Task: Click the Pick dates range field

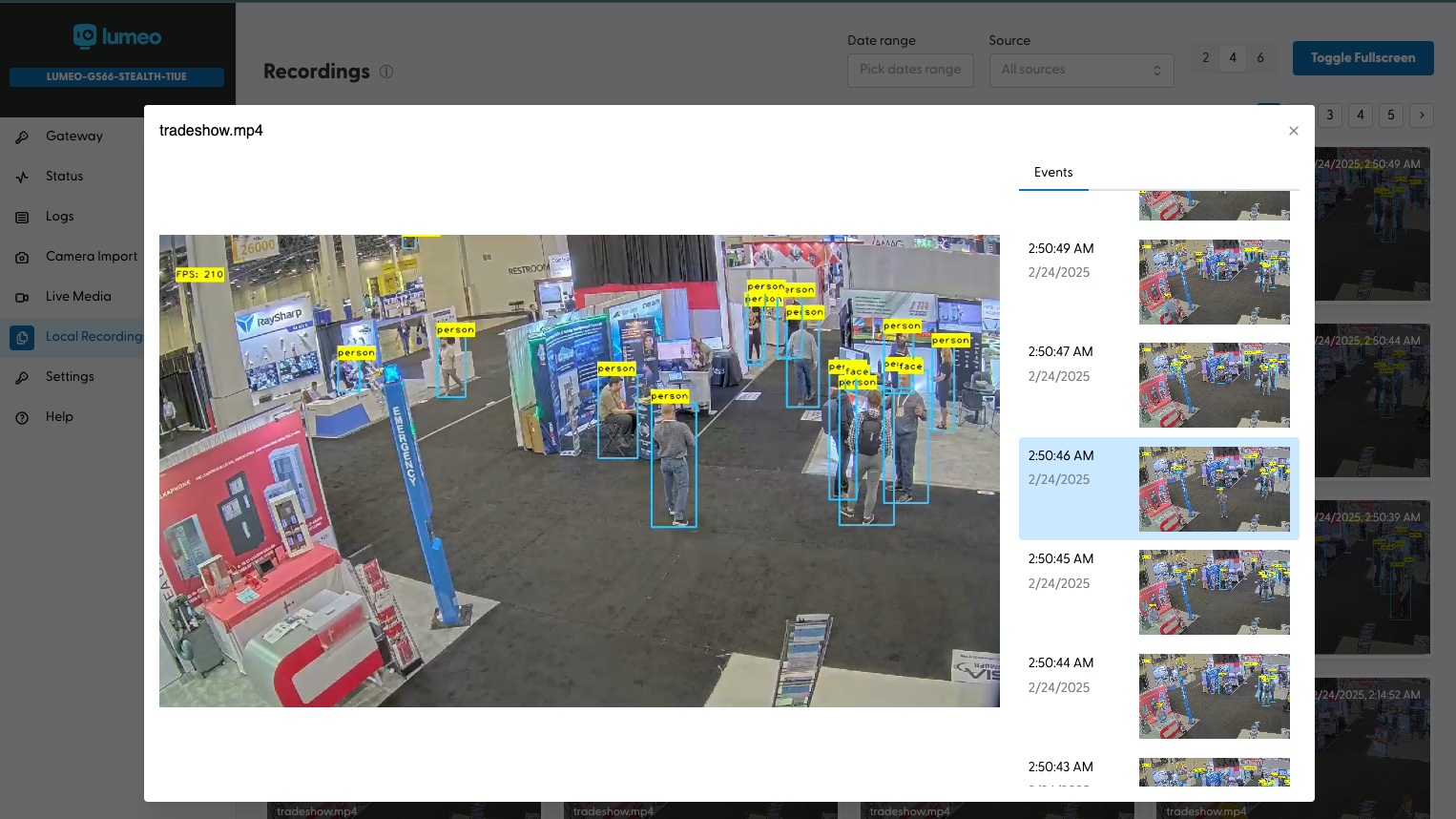Action: coord(910,70)
